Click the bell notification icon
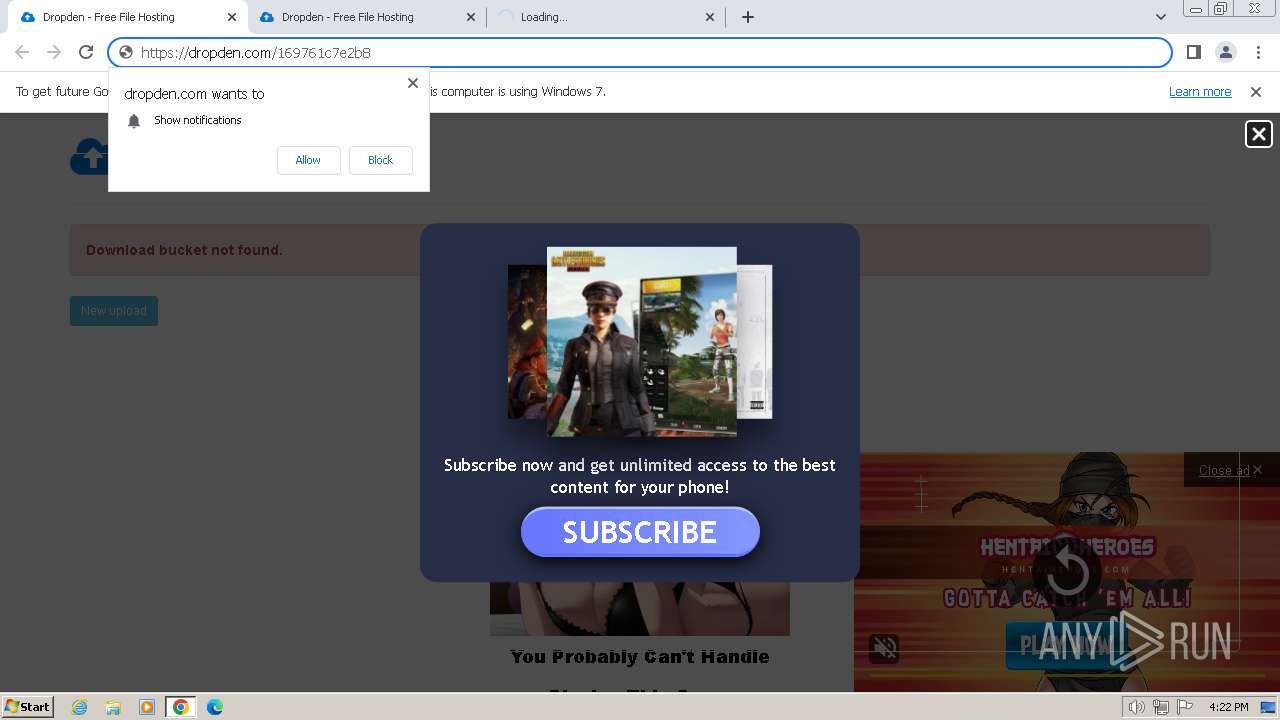 (134, 120)
